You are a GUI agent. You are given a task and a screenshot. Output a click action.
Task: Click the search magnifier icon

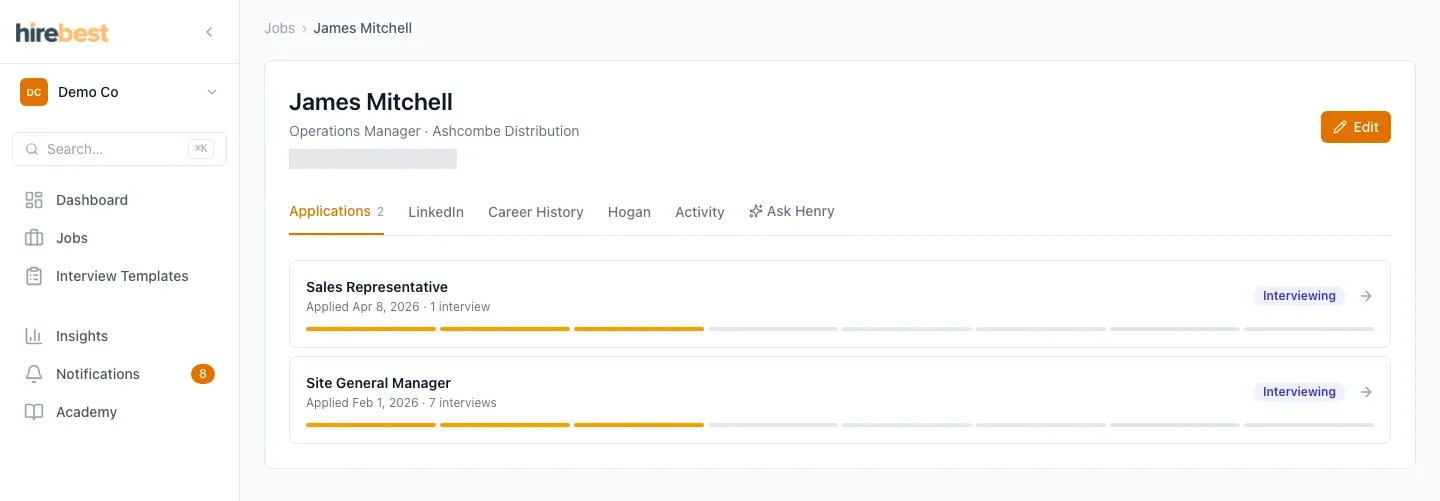[x=33, y=149]
